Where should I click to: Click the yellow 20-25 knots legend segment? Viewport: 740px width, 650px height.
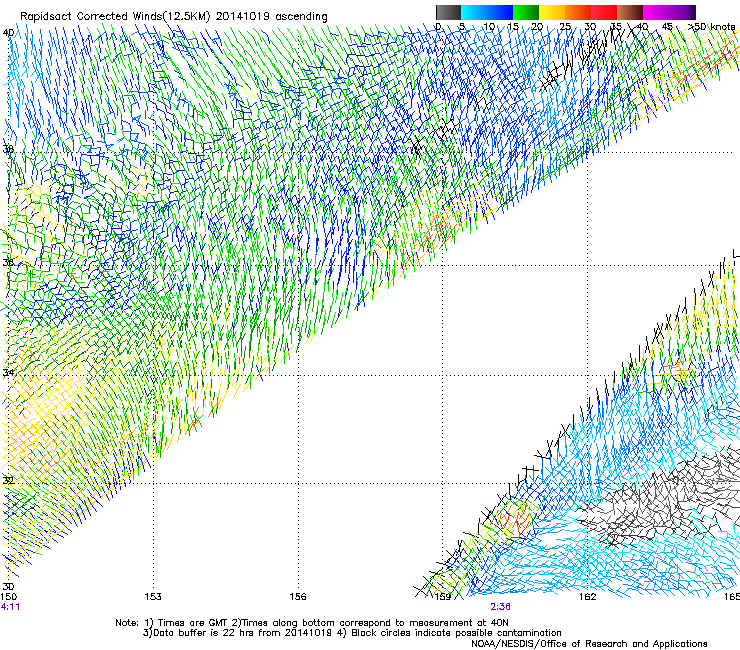pyautogui.click(x=552, y=12)
